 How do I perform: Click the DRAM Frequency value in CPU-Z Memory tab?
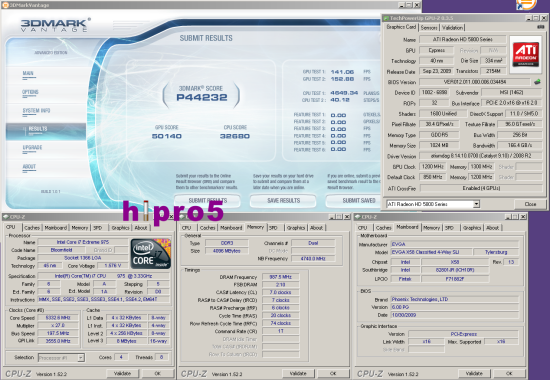tap(281, 277)
